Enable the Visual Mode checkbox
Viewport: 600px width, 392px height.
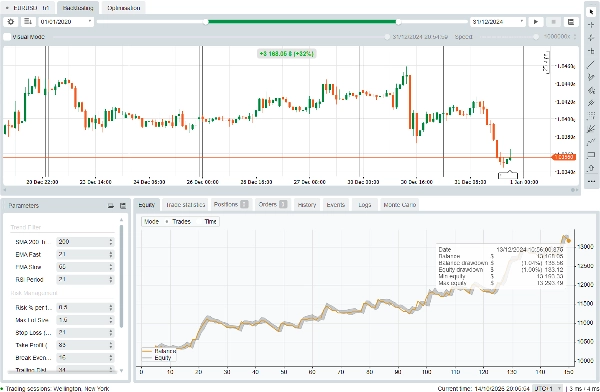click(x=7, y=37)
